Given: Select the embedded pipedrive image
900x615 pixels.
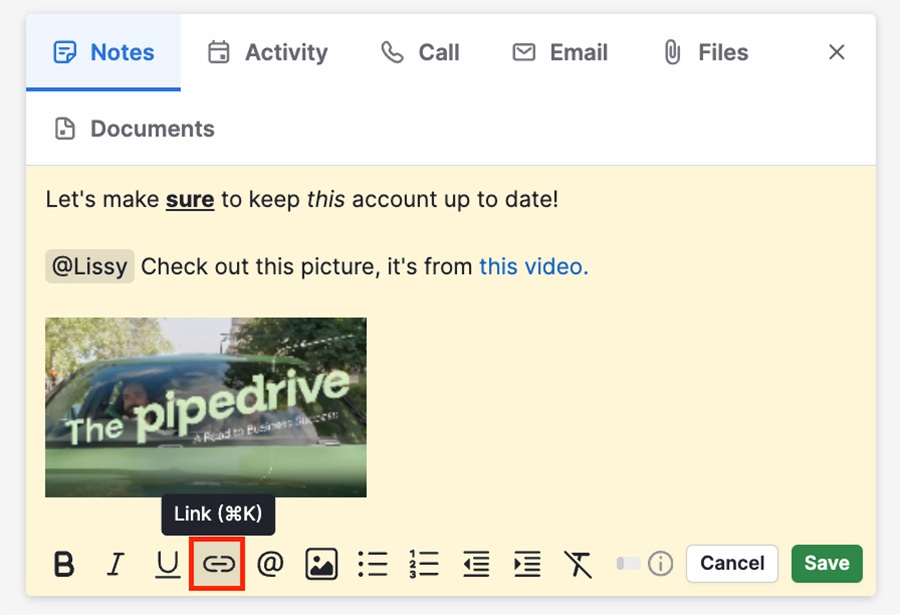Looking at the screenshot, I should [205, 407].
